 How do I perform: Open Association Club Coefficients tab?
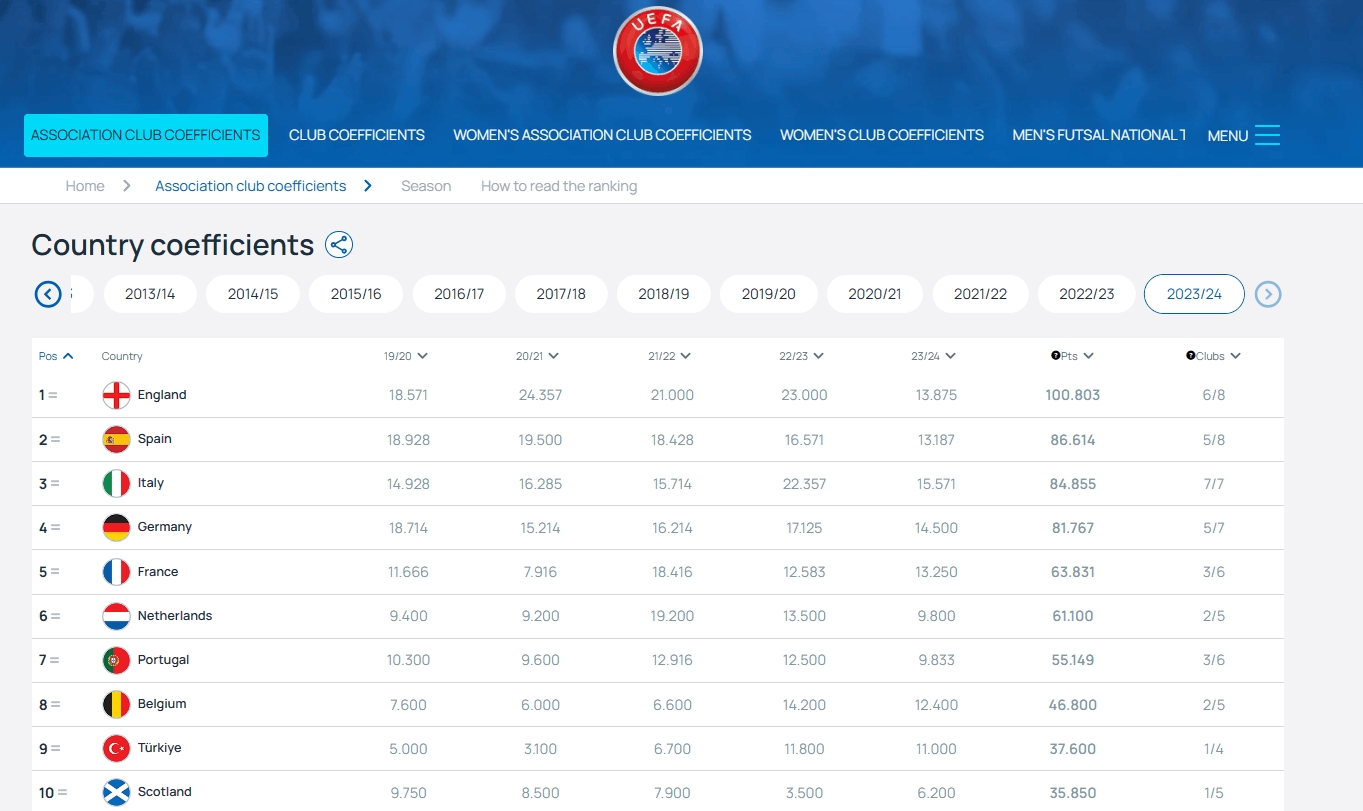click(146, 135)
